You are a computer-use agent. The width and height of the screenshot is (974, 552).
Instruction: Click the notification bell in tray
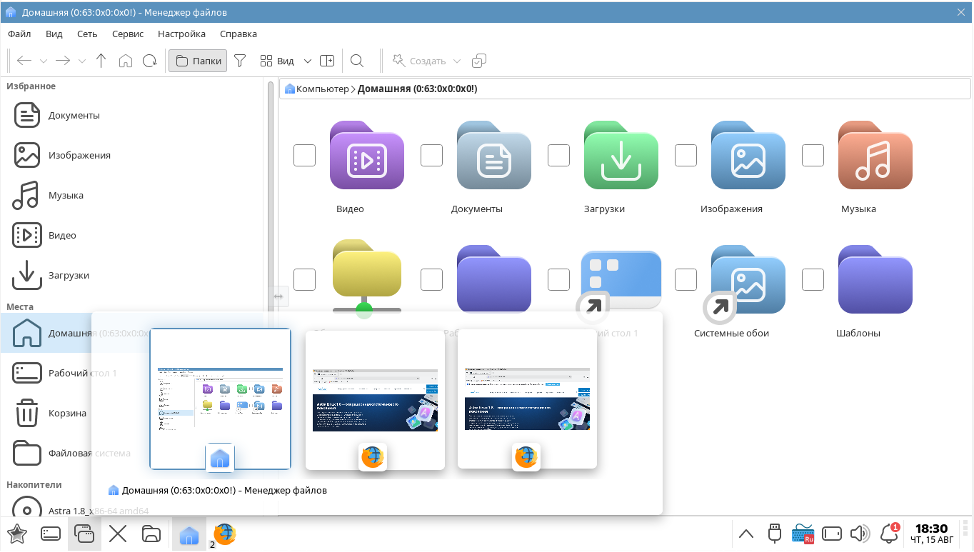[889, 533]
